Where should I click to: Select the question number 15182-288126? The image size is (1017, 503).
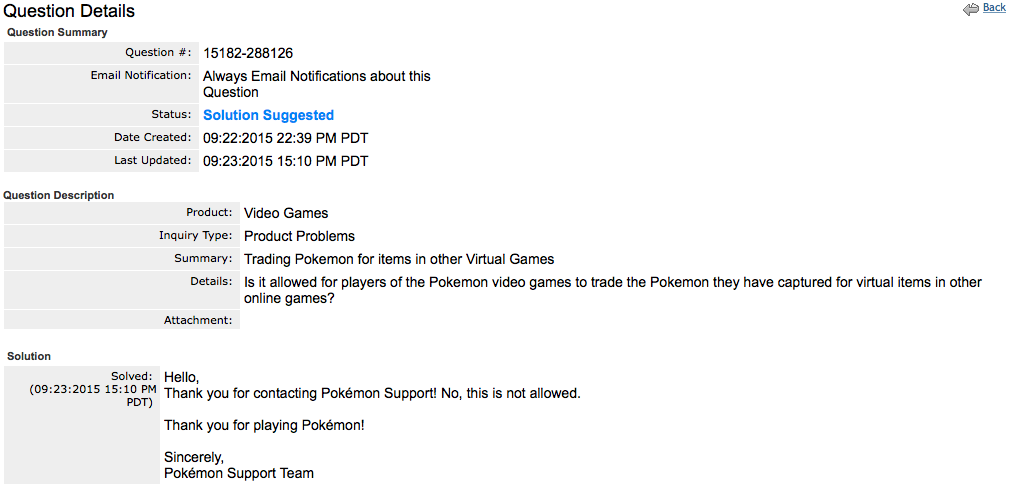click(x=248, y=53)
